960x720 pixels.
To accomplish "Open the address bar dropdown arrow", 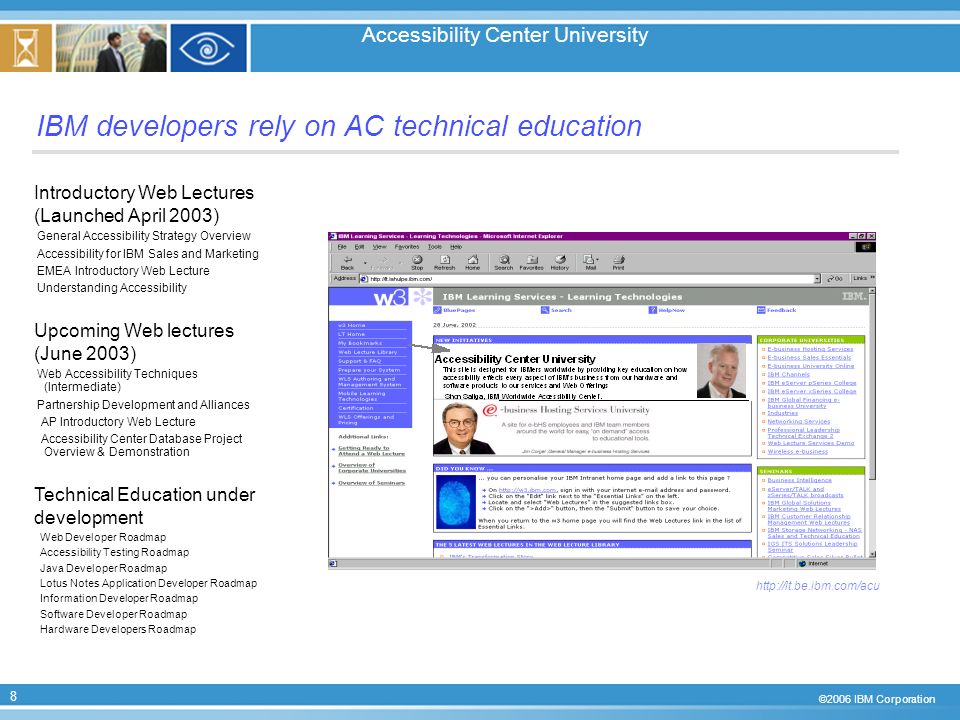I will pyautogui.click(x=817, y=279).
